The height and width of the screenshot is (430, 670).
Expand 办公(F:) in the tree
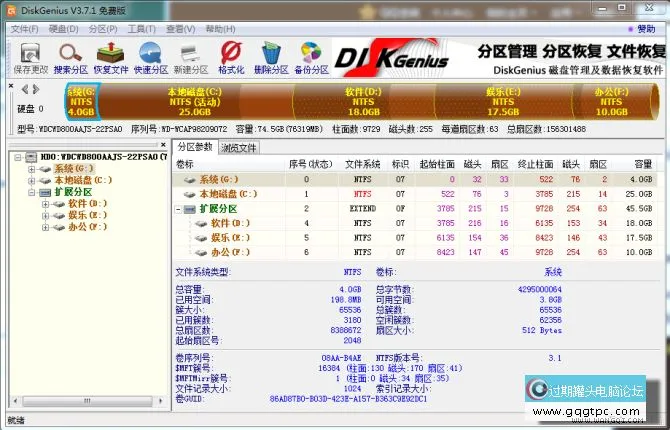tap(45, 227)
